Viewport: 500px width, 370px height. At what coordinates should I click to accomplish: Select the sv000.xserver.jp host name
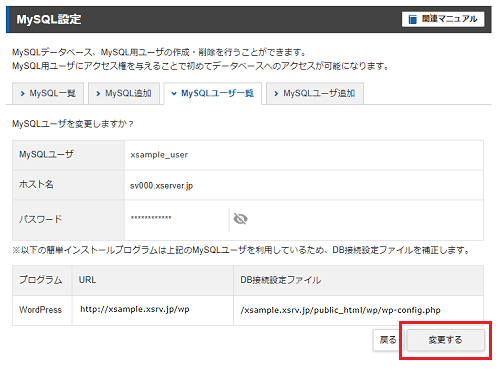(161, 186)
